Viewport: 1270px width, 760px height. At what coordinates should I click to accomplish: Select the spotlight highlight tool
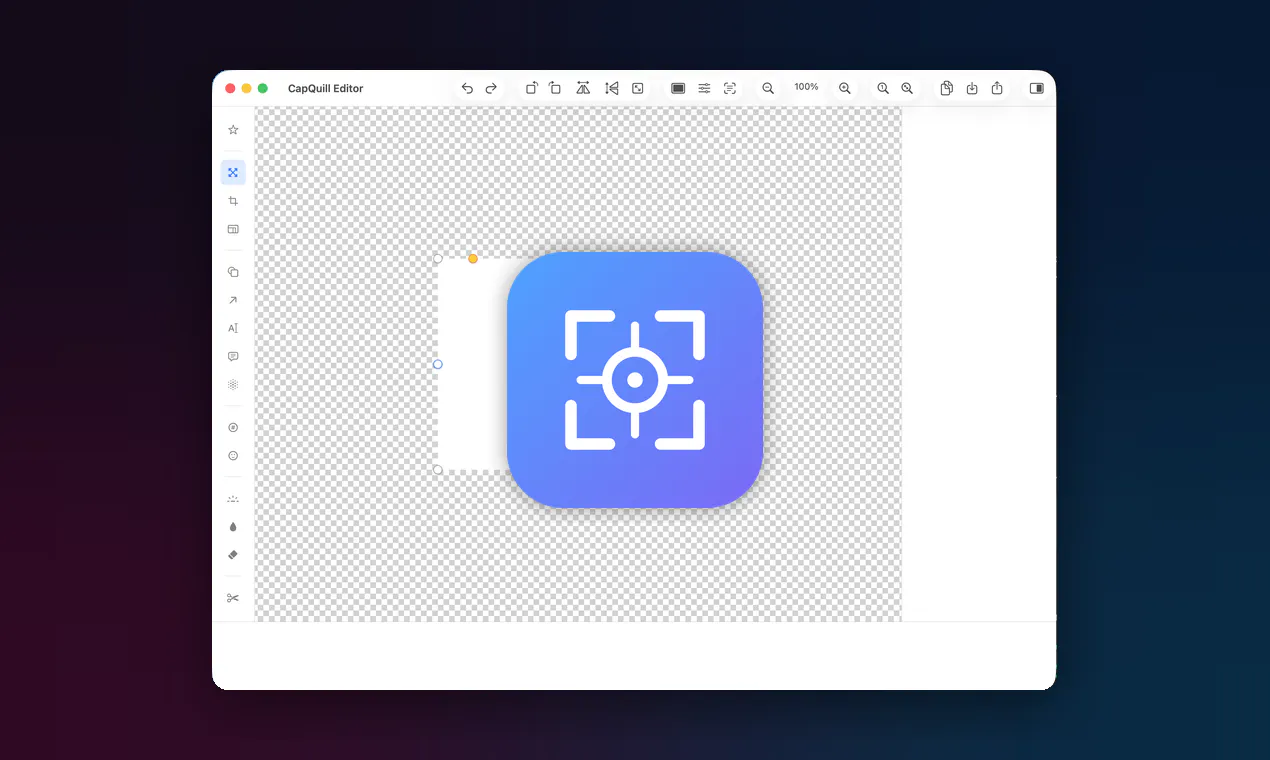coord(233,498)
